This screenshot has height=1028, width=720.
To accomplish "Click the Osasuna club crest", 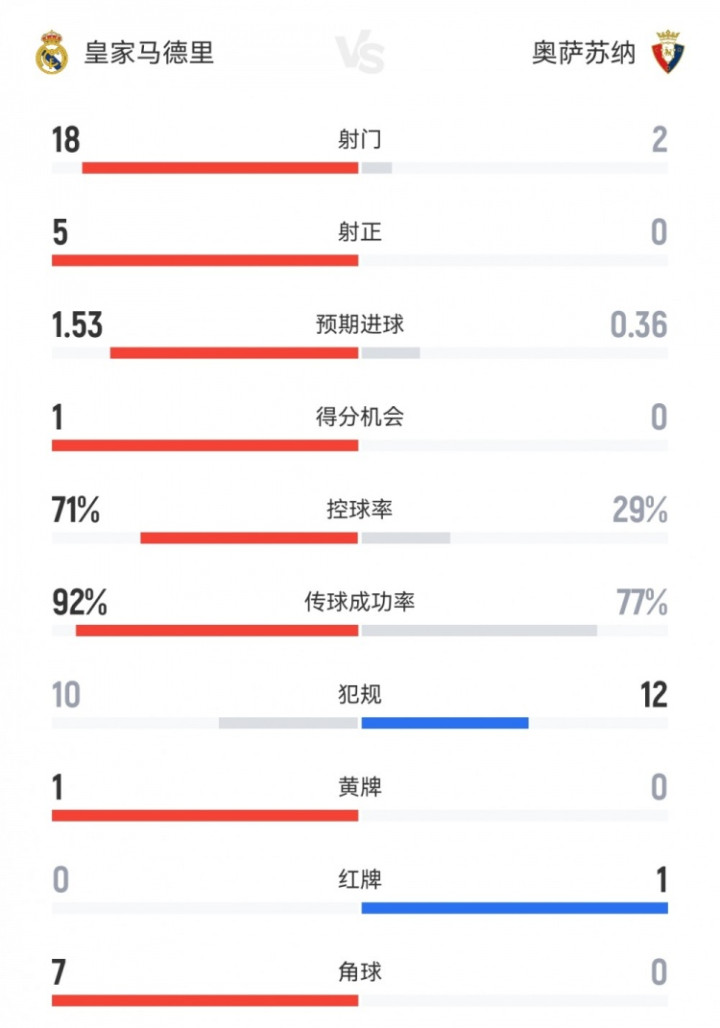I will click(x=666, y=53).
